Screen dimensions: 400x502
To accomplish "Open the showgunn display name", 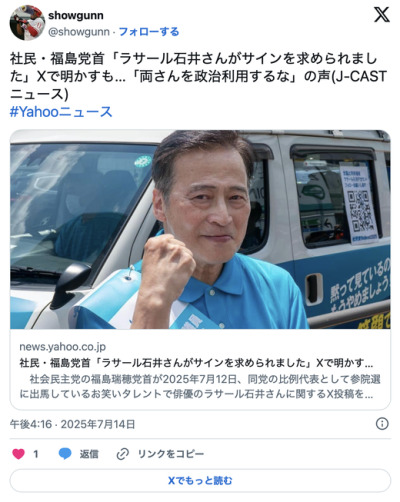I will [76, 15].
